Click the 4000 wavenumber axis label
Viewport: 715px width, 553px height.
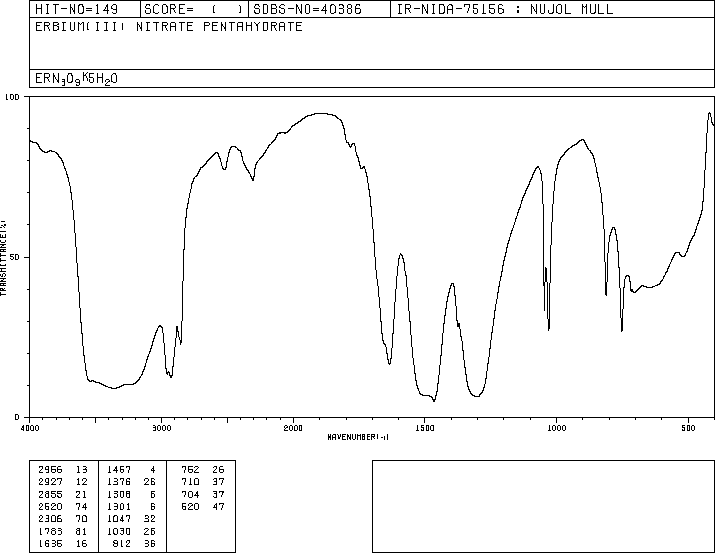point(30,428)
